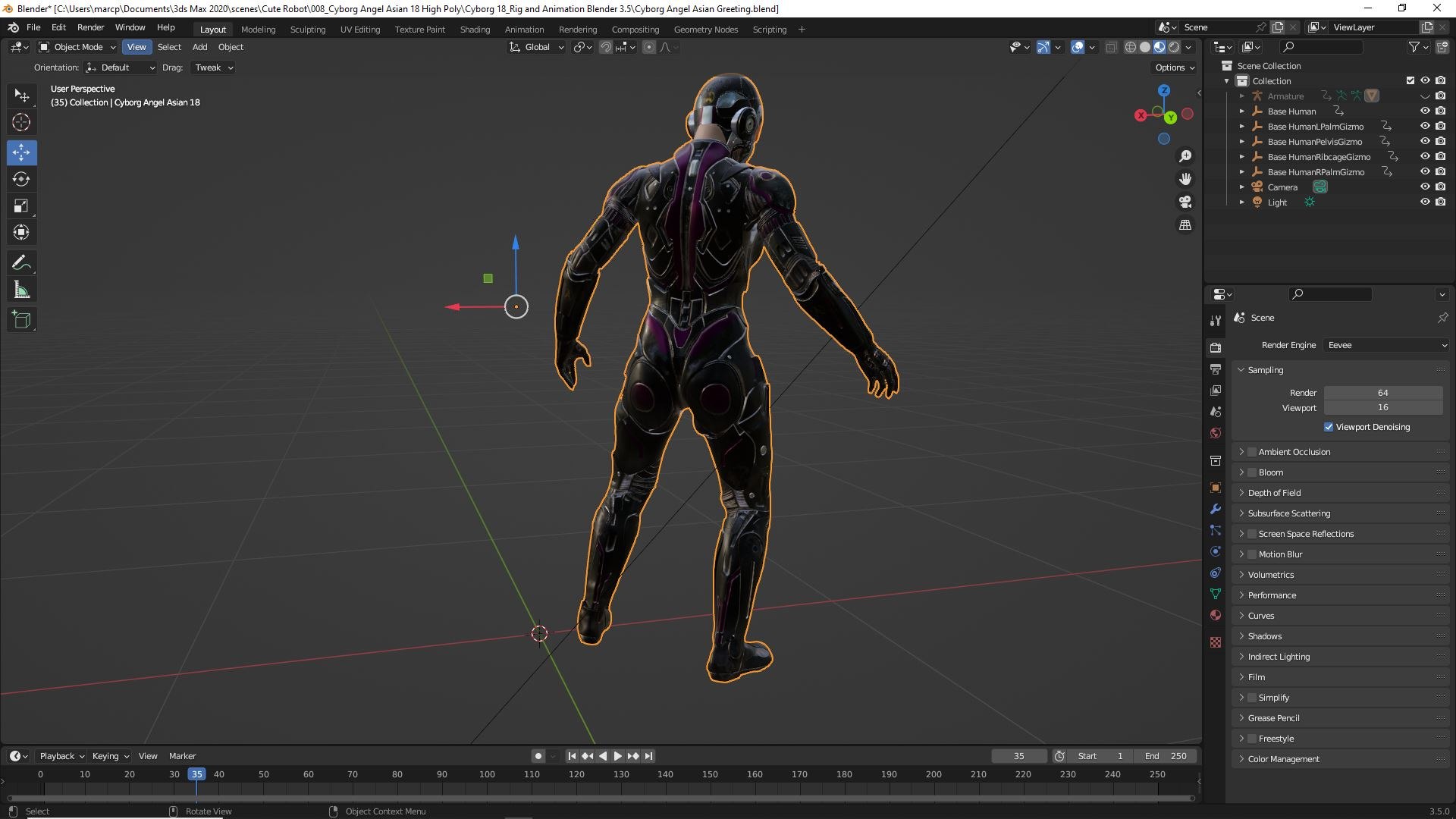Select the Select Box tool

21,96
